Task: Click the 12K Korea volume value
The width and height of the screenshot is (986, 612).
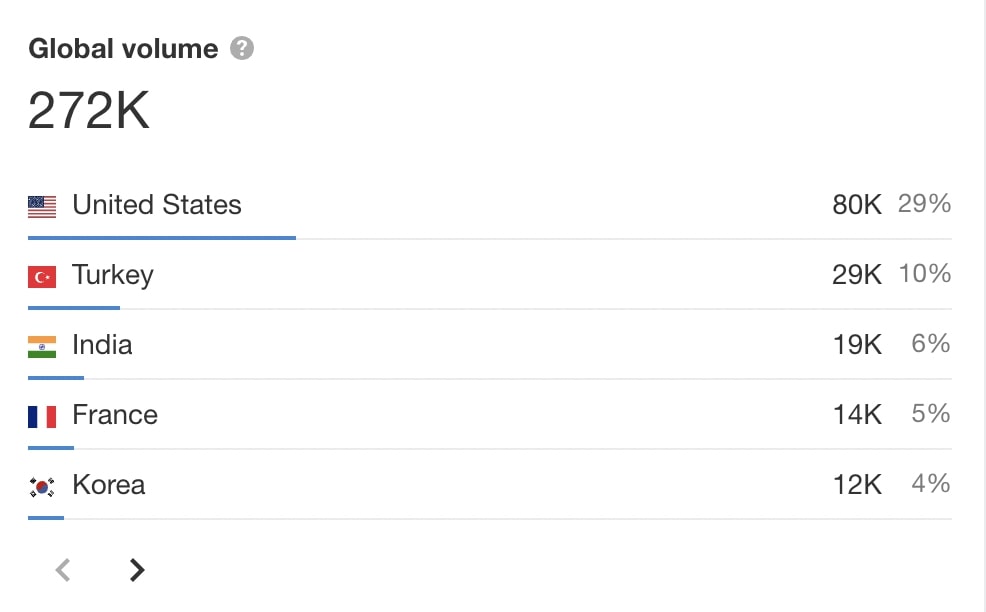Action: tap(857, 485)
